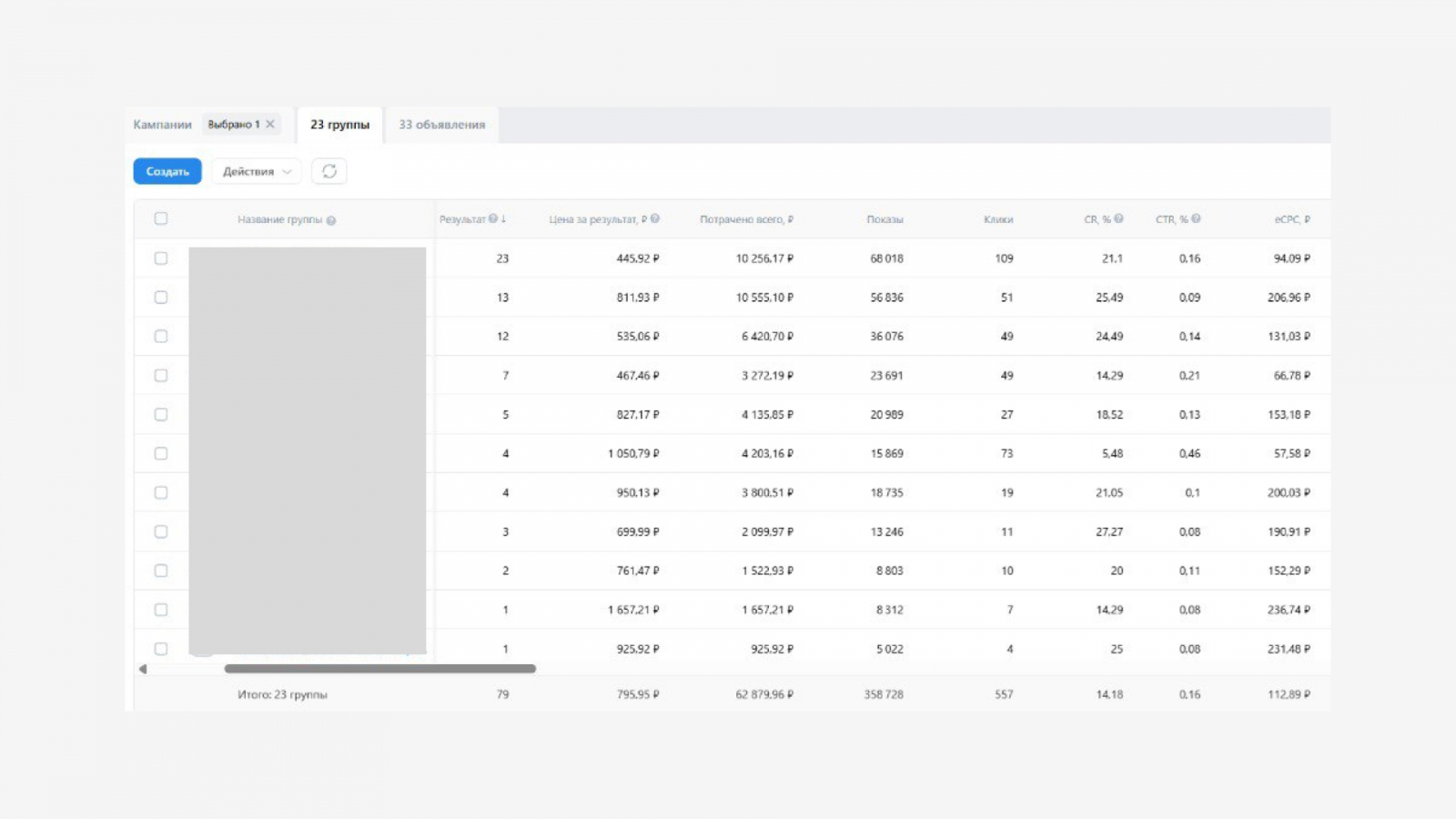Open the CR, % help tooltip icon
Viewport: 1456px width, 819px height.
[1119, 219]
